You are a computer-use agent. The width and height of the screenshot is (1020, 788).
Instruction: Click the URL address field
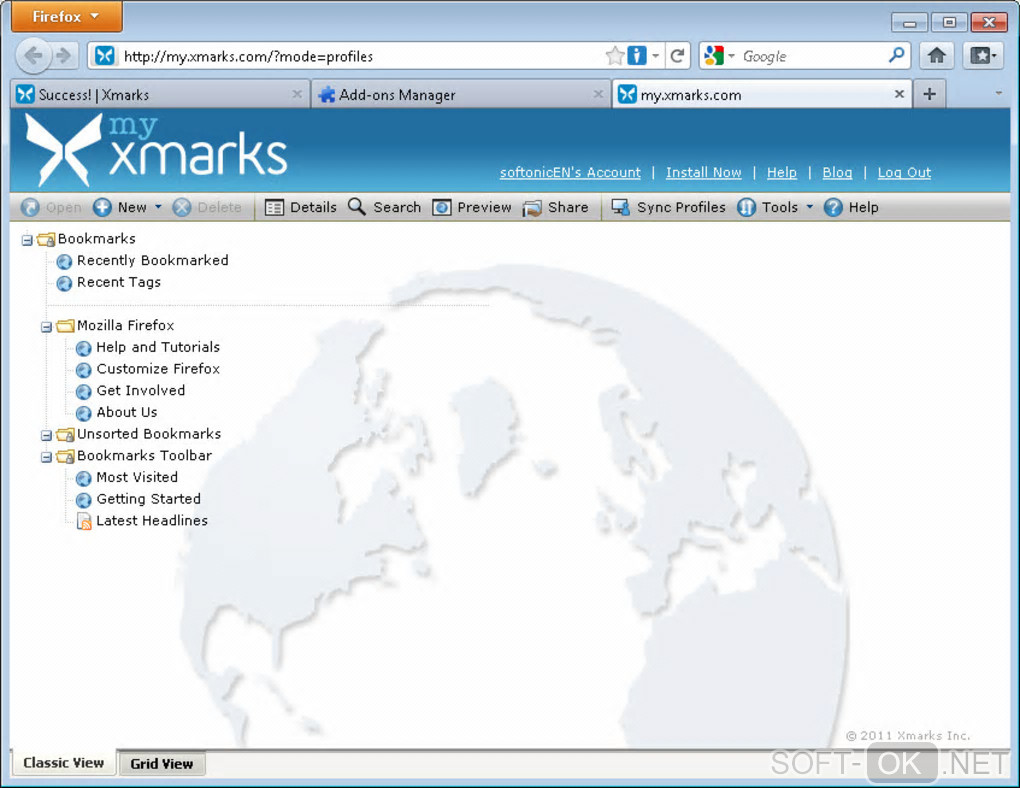pos(361,57)
